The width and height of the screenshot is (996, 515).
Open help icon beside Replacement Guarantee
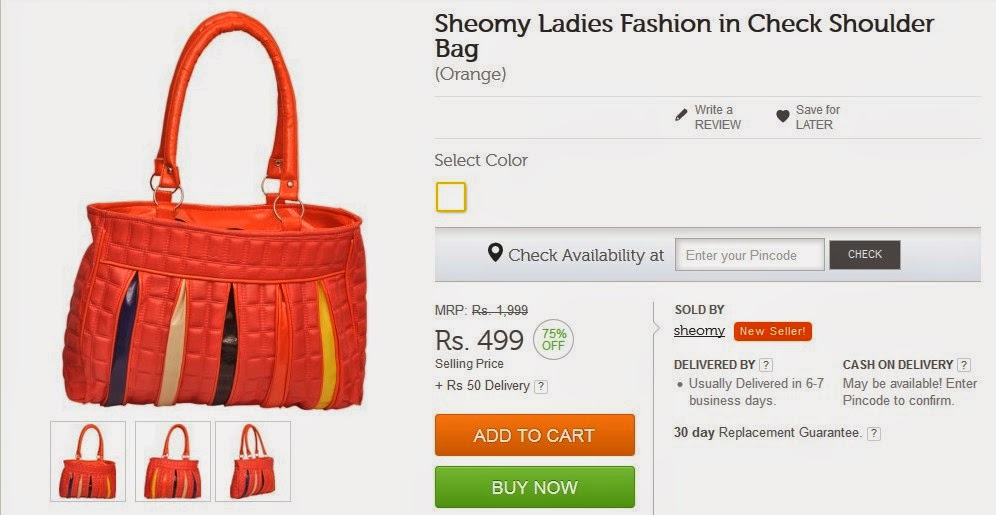coord(874,433)
